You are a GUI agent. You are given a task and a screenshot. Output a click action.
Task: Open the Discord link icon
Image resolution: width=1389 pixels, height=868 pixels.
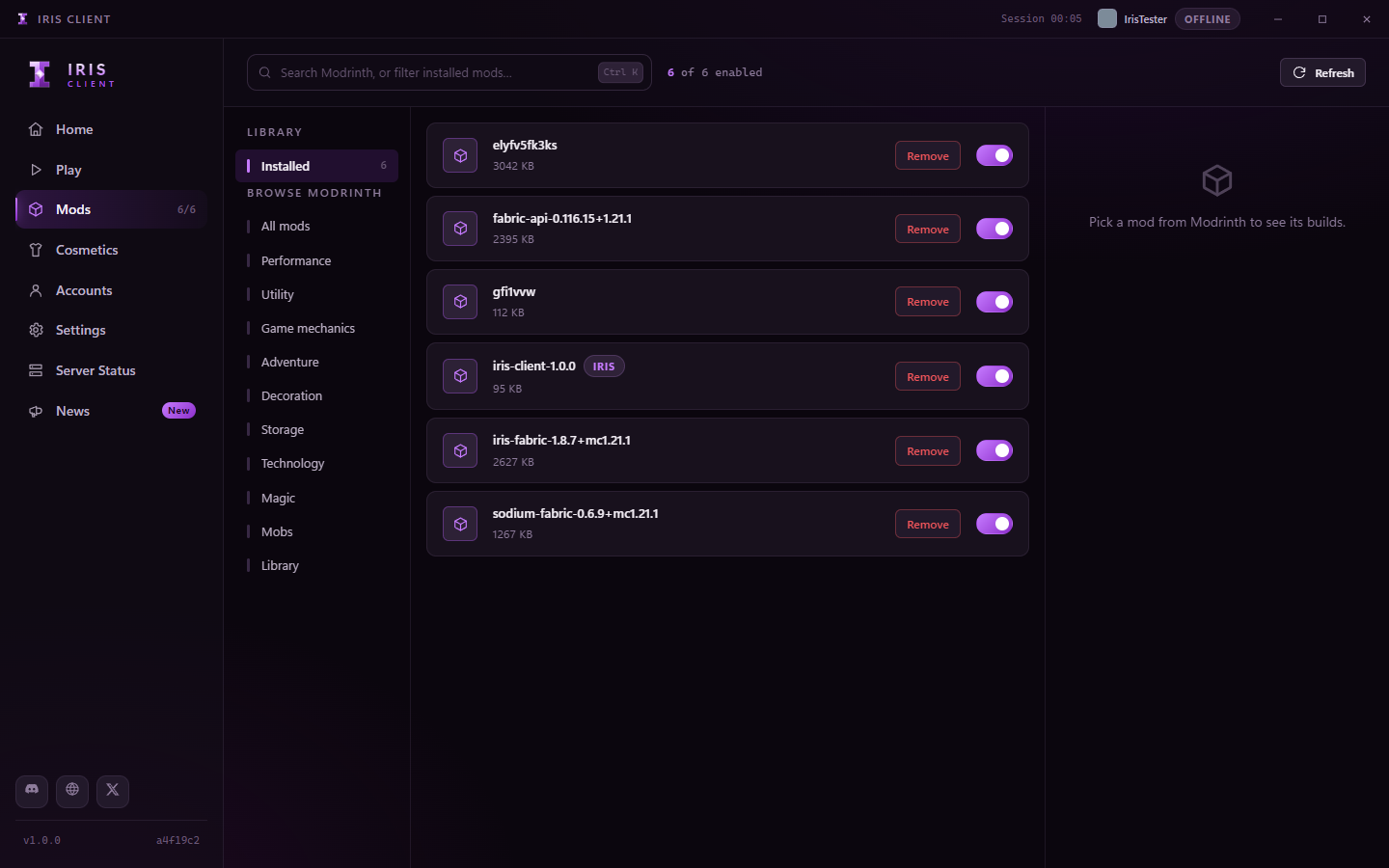pos(32,791)
